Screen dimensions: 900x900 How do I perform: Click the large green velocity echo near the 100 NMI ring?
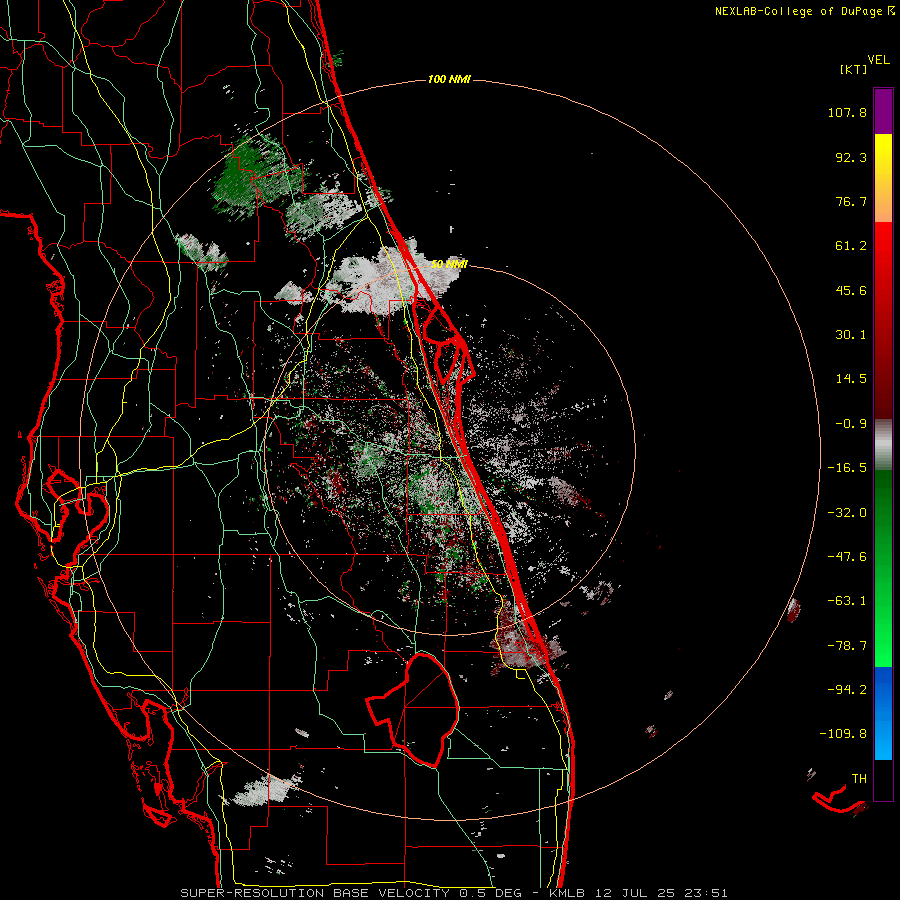[251, 175]
